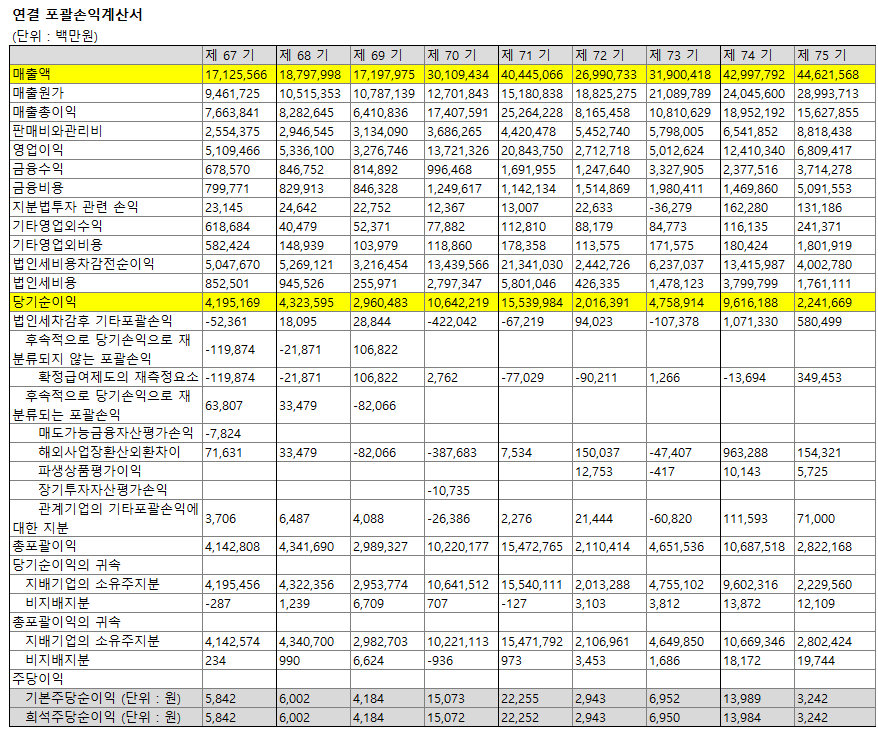Click equity method value -36,279
The height and width of the screenshot is (729, 878).
pos(670,208)
